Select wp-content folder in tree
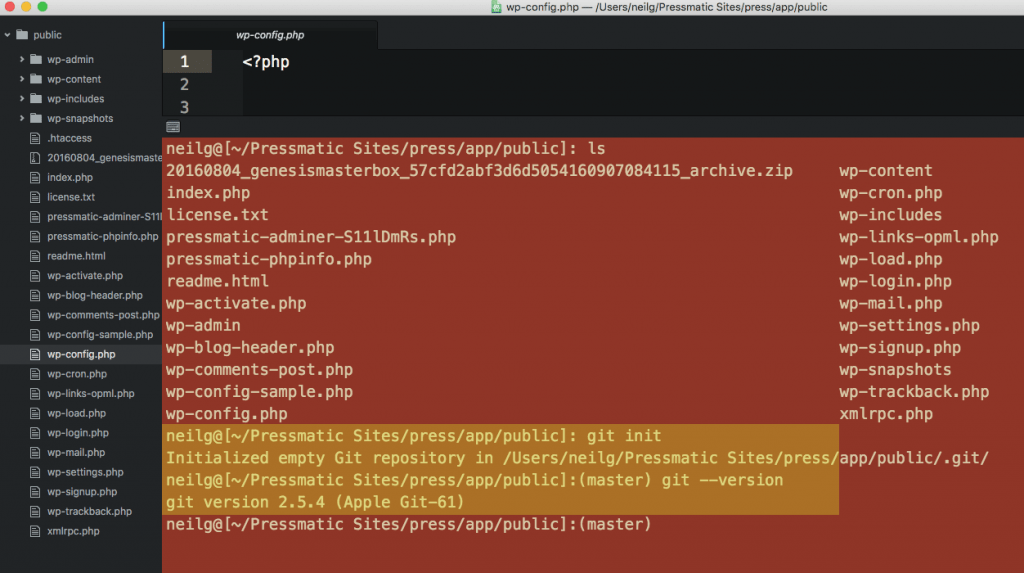 [x=74, y=79]
